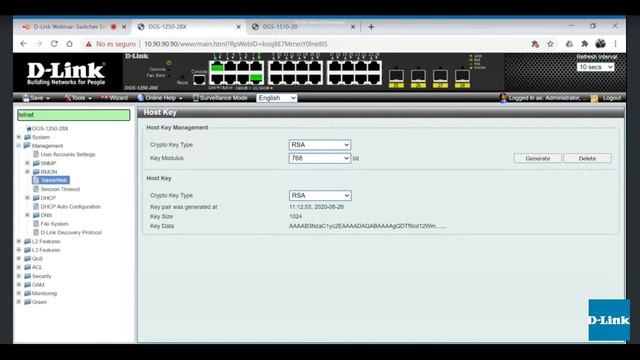Open the Chrome three-dot menu
640x360 pixels.
(616, 44)
